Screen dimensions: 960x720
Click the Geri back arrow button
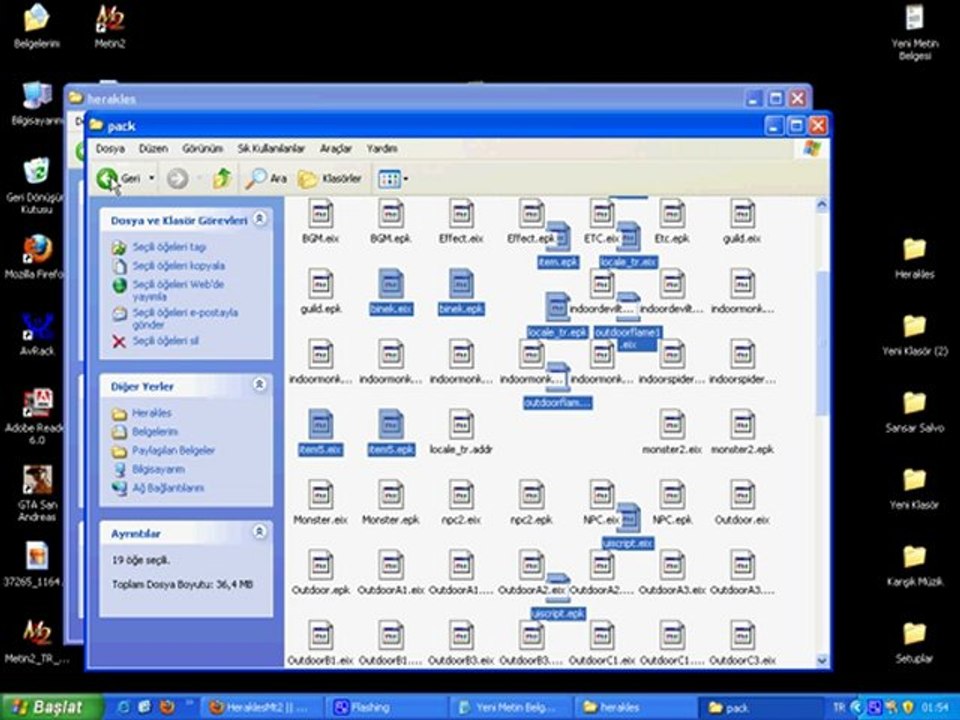point(108,179)
